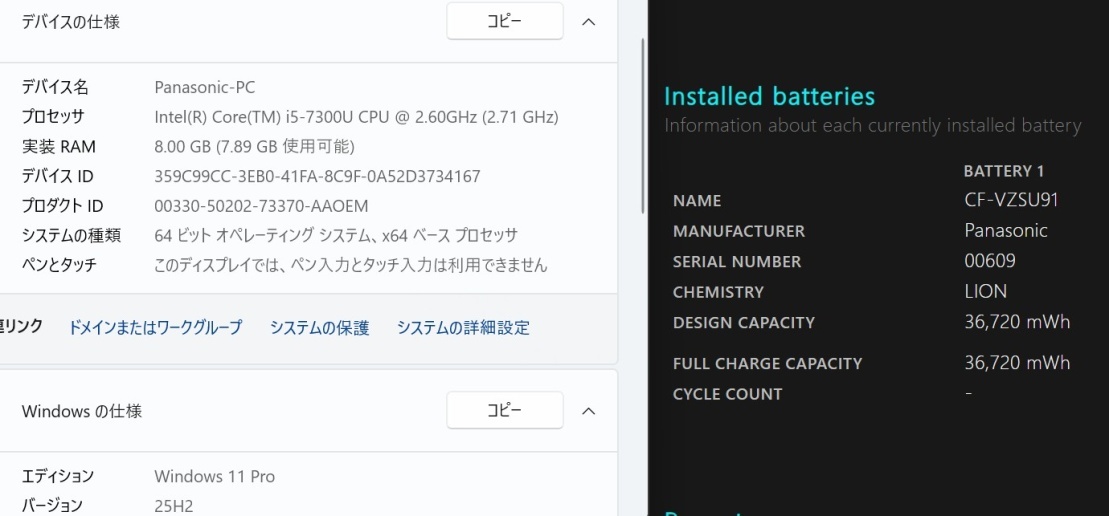Click the デバイス ID value string
Screen dimensions: 1109x516
pyautogui.click(x=317, y=176)
